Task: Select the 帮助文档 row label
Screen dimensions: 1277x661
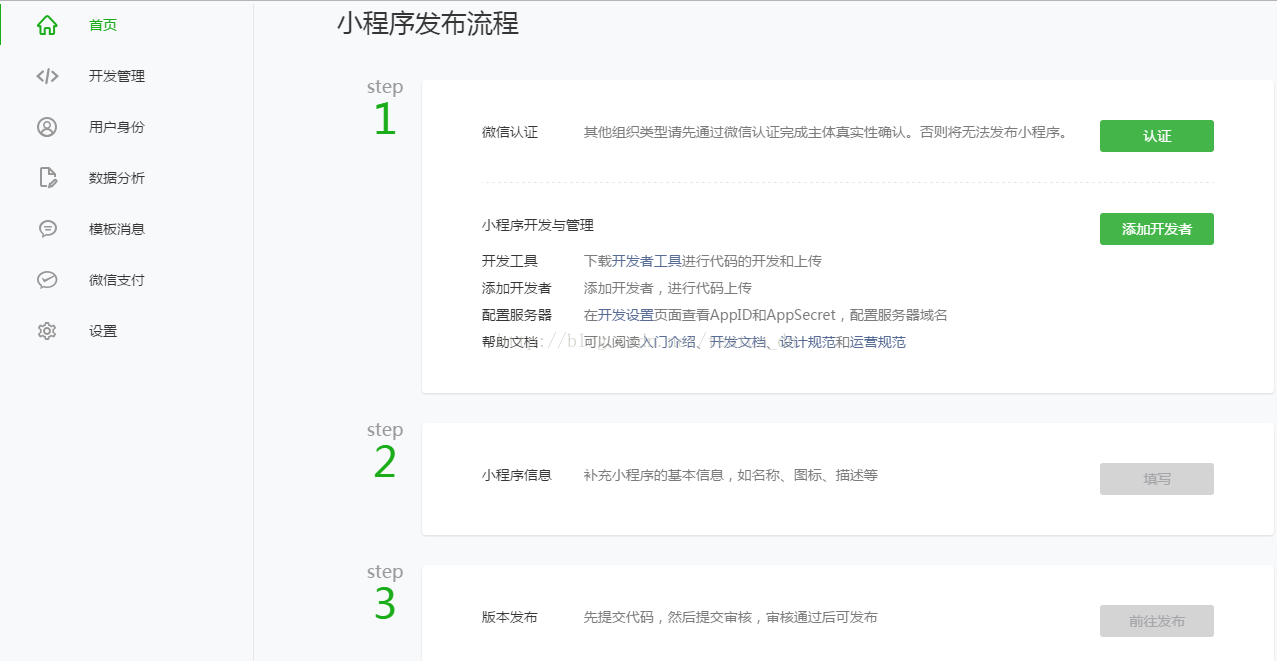Action: coord(510,342)
